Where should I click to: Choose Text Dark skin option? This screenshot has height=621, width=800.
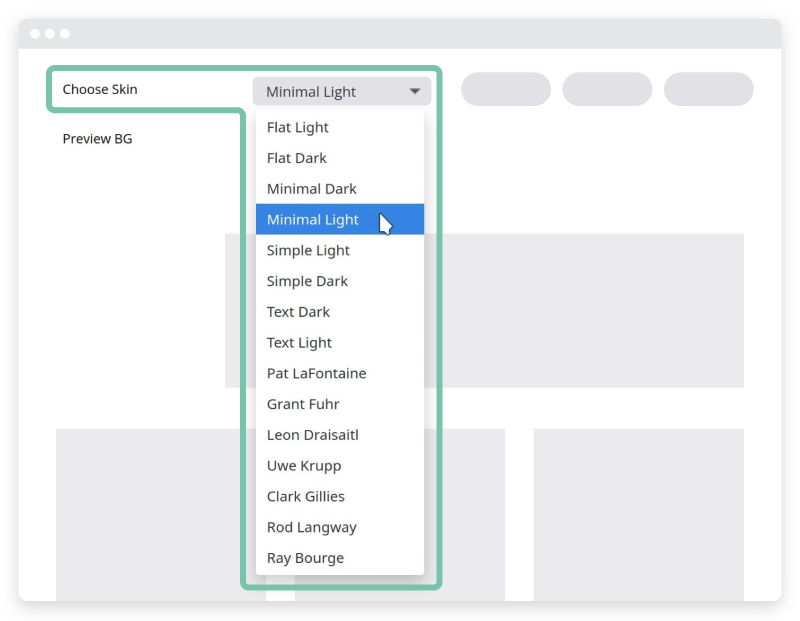[340, 311]
